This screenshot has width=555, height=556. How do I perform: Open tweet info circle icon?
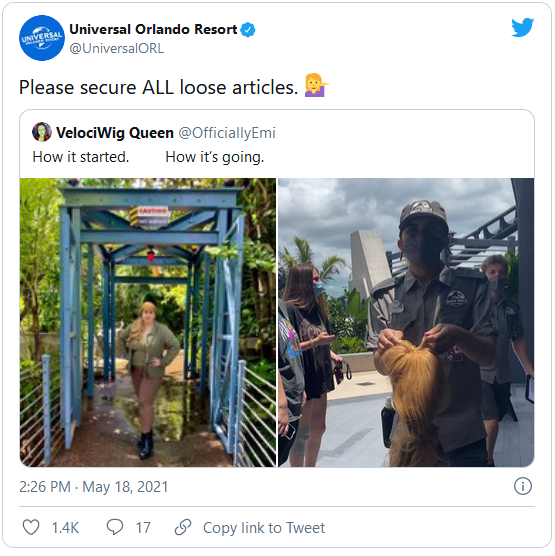[x=523, y=486]
